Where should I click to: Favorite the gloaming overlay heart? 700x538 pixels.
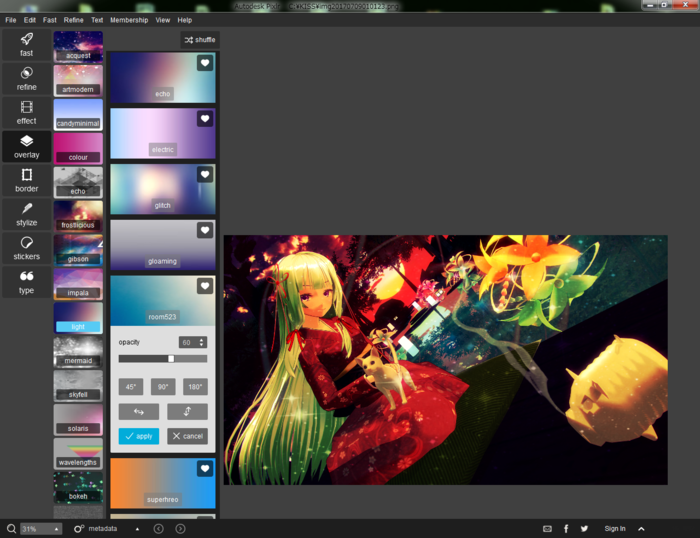click(x=205, y=230)
